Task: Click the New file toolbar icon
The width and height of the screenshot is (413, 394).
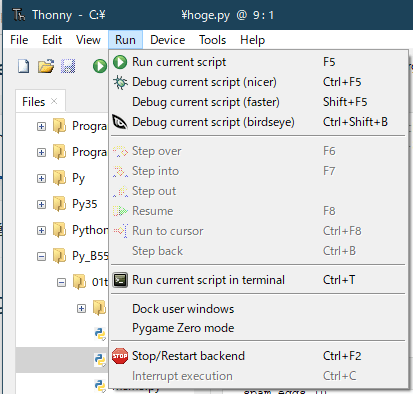Action: 23,66
